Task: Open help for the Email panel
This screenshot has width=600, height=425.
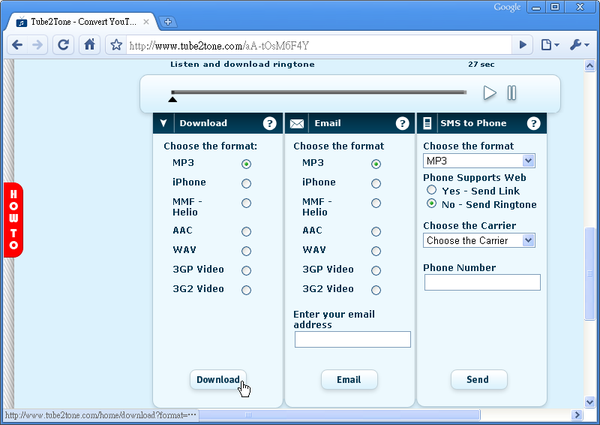Action: pos(402,123)
